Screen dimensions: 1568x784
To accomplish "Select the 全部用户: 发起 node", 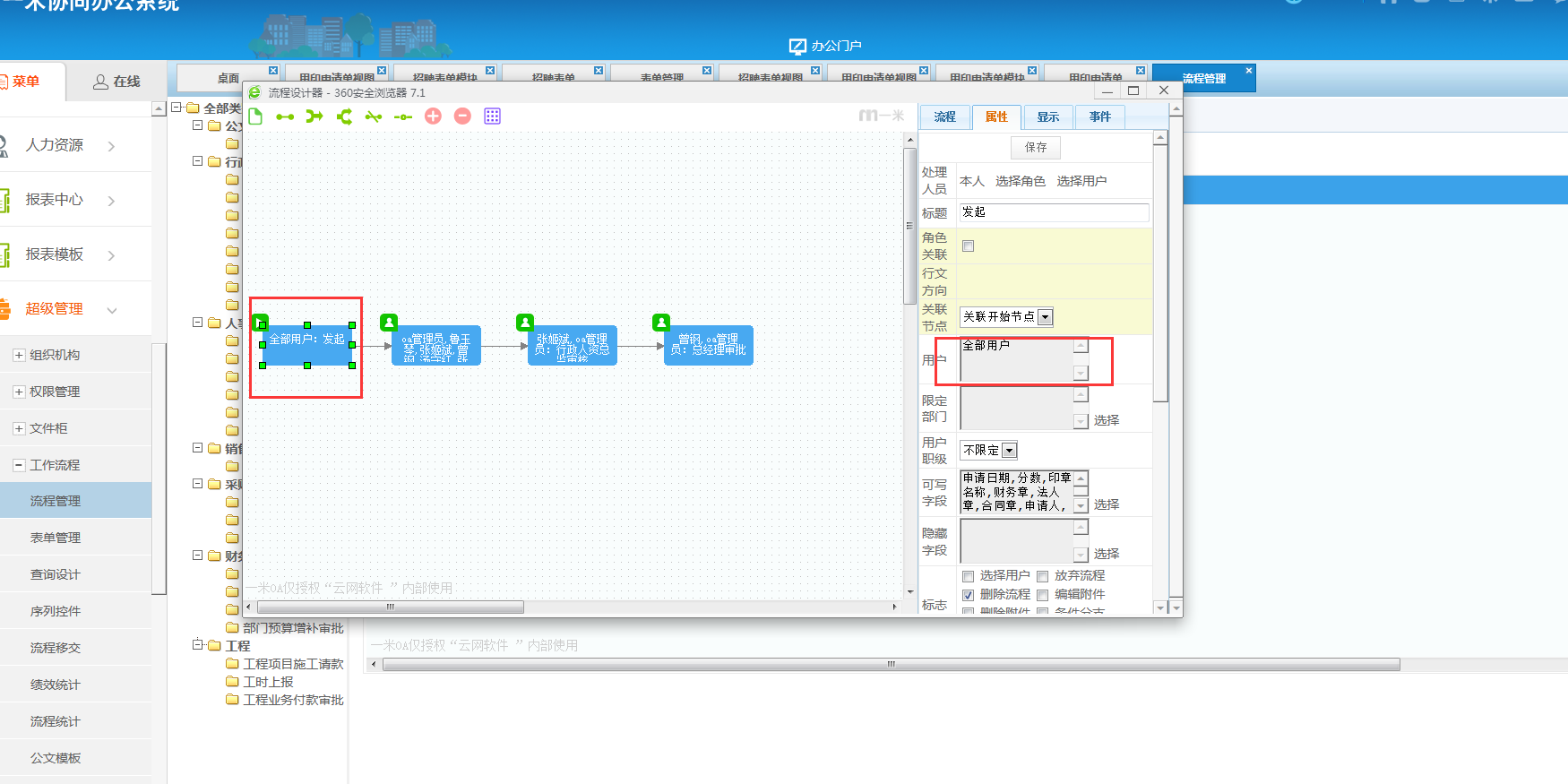I will 307,345.
